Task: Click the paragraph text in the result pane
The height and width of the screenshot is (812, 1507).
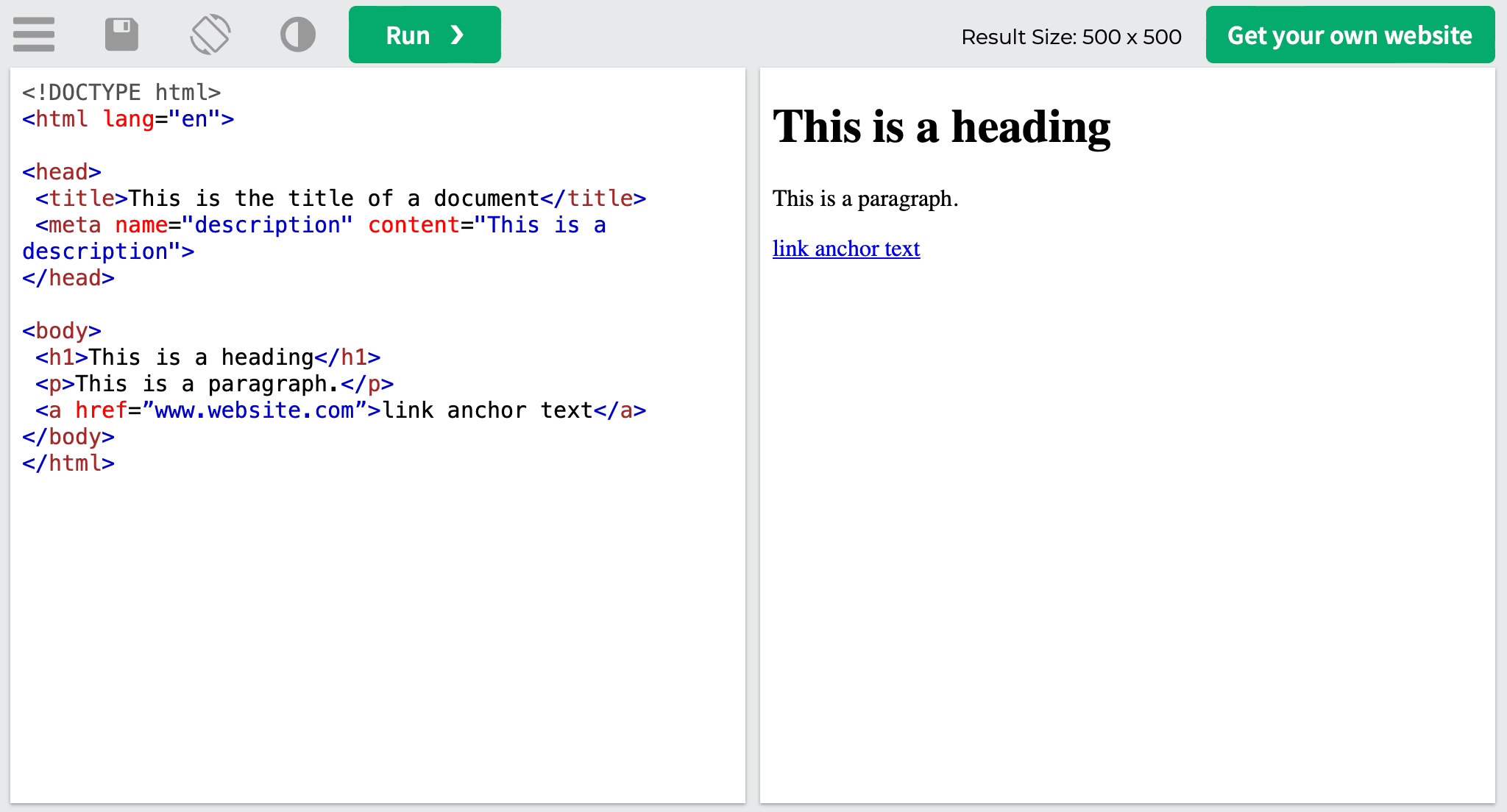Action: (x=865, y=197)
